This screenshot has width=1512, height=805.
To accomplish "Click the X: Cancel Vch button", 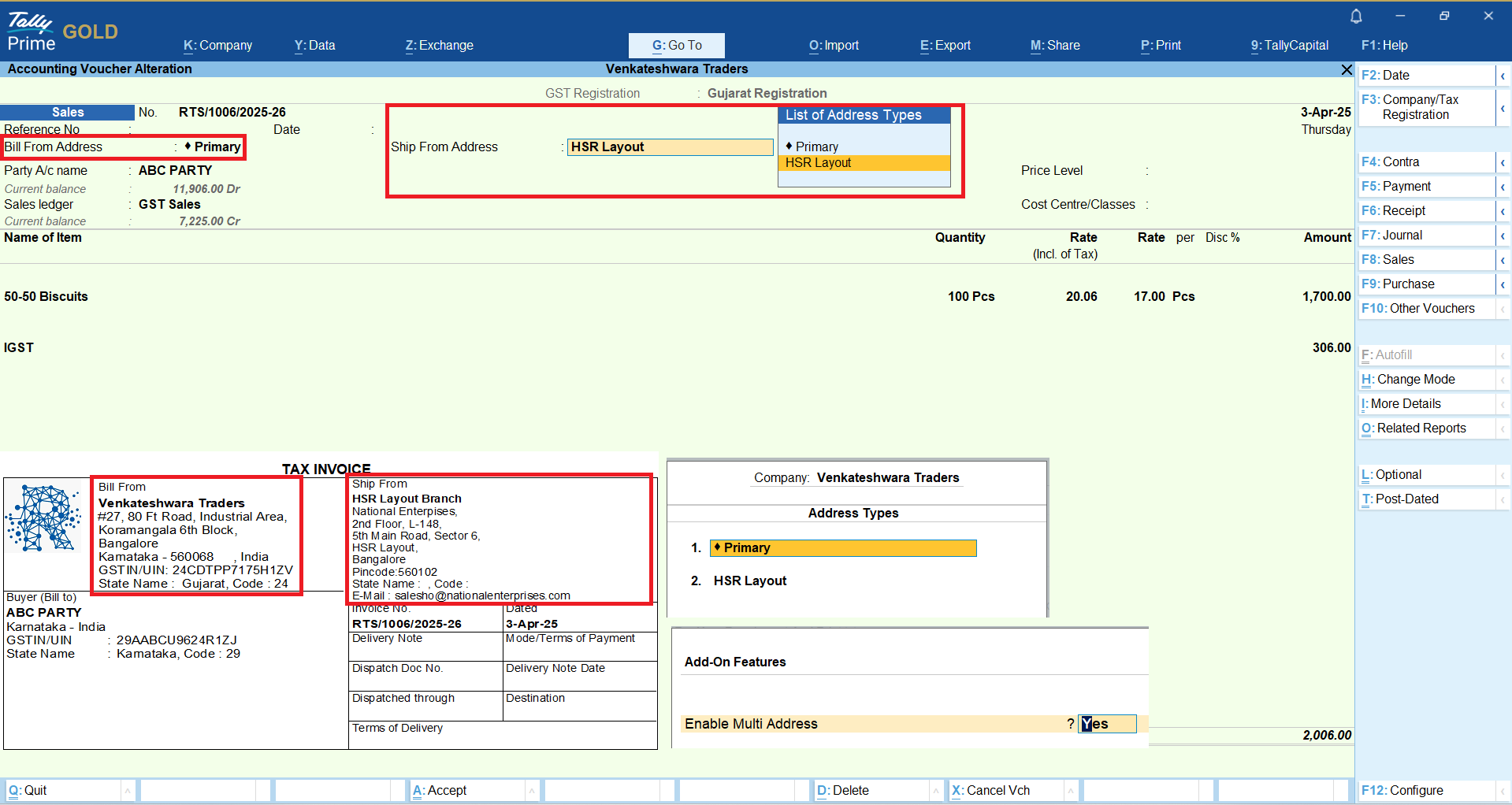I will pos(997,791).
